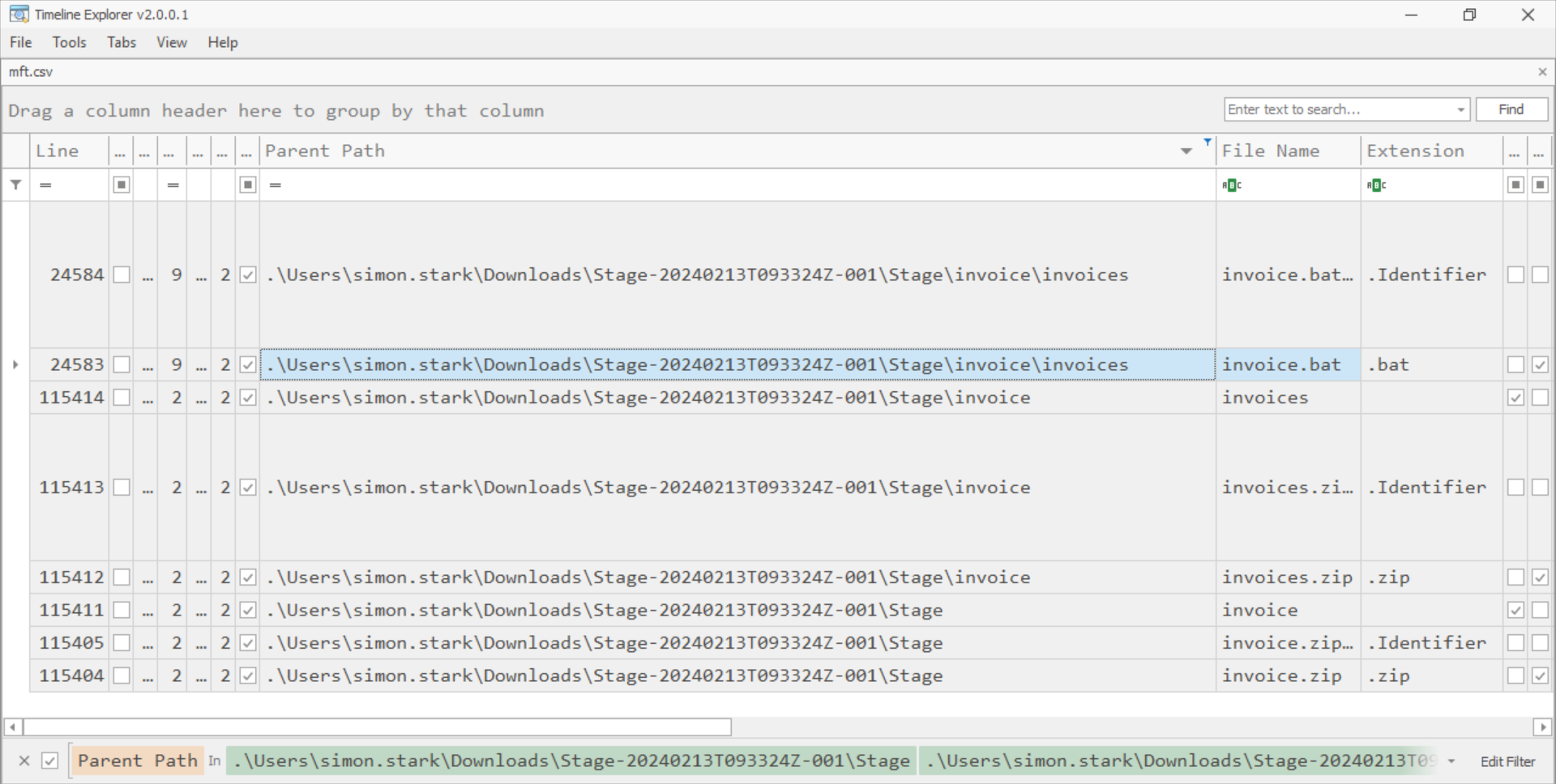Image resolution: width=1556 pixels, height=784 pixels.
Task: Click the Parent Path equals filter operator
Action: tap(276, 185)
